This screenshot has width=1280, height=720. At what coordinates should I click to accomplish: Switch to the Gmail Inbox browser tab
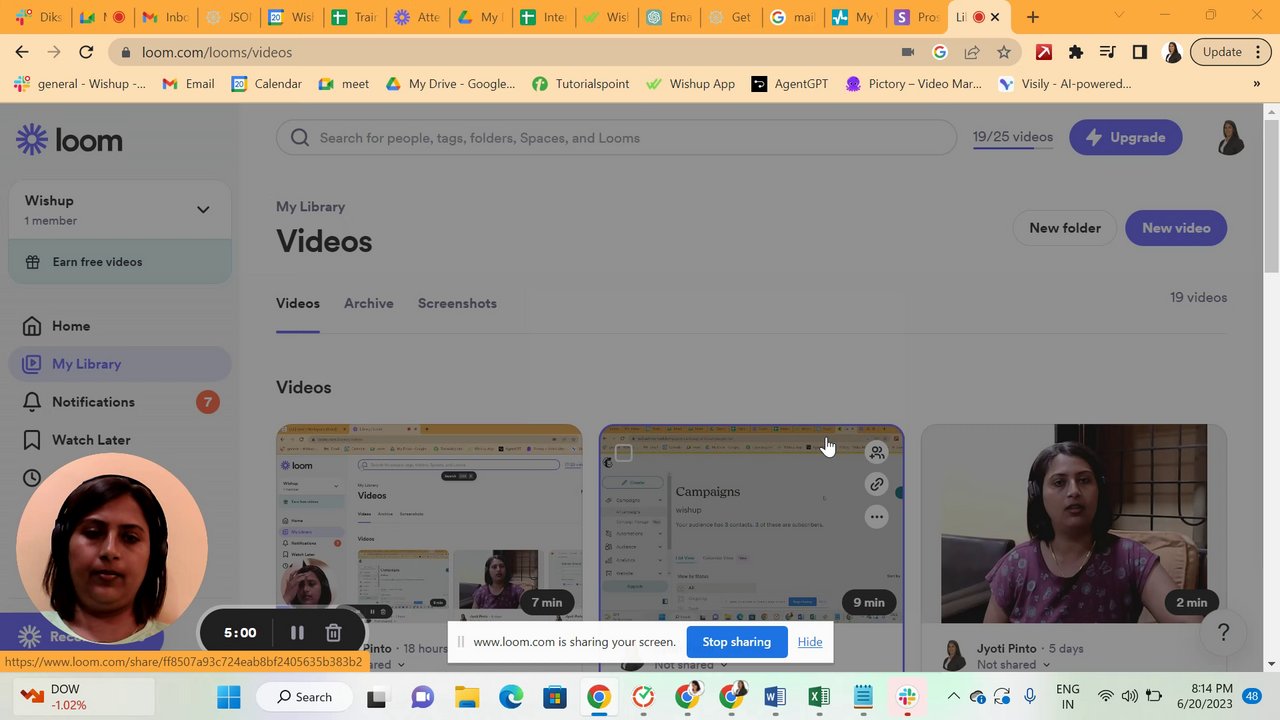tap(164, 17)
